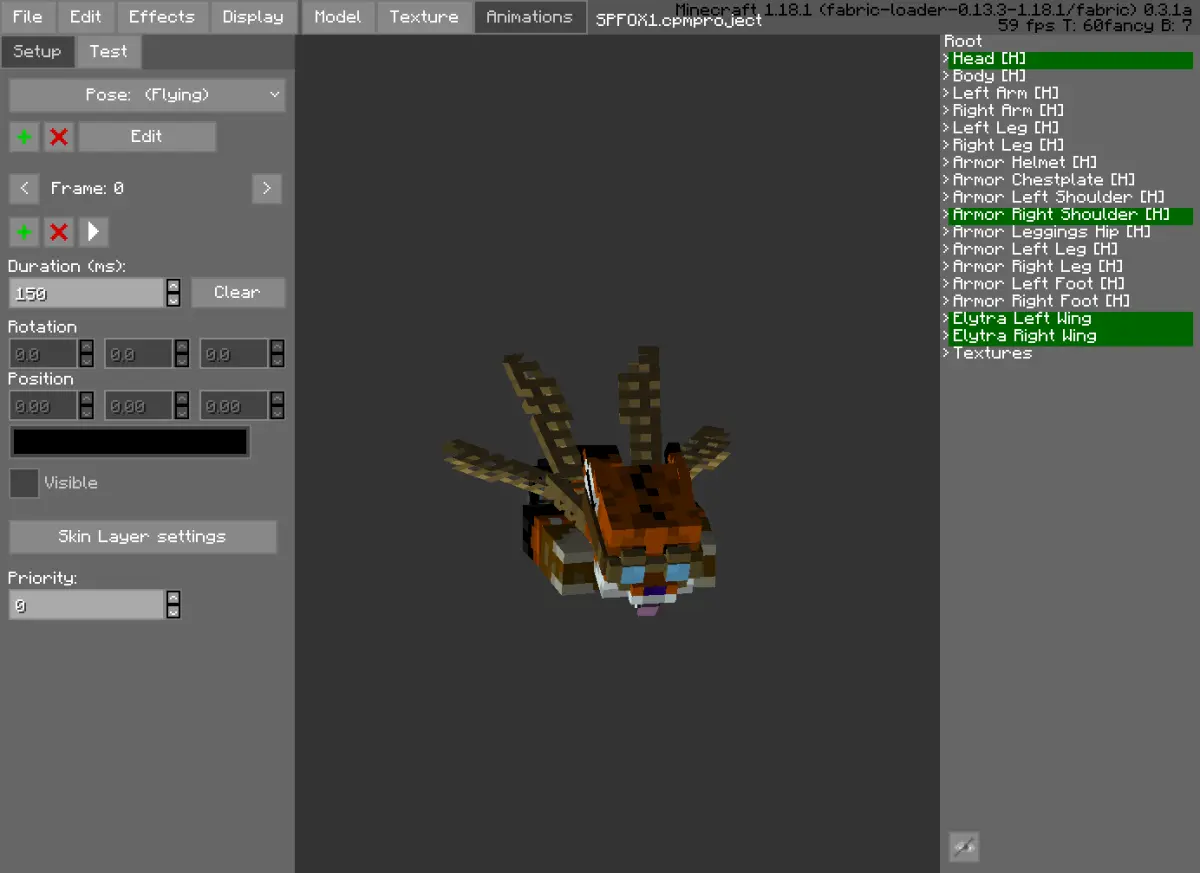Add a new frame with green plus
This screenshot has width=1200, height=873.
(x=24, y=232)
